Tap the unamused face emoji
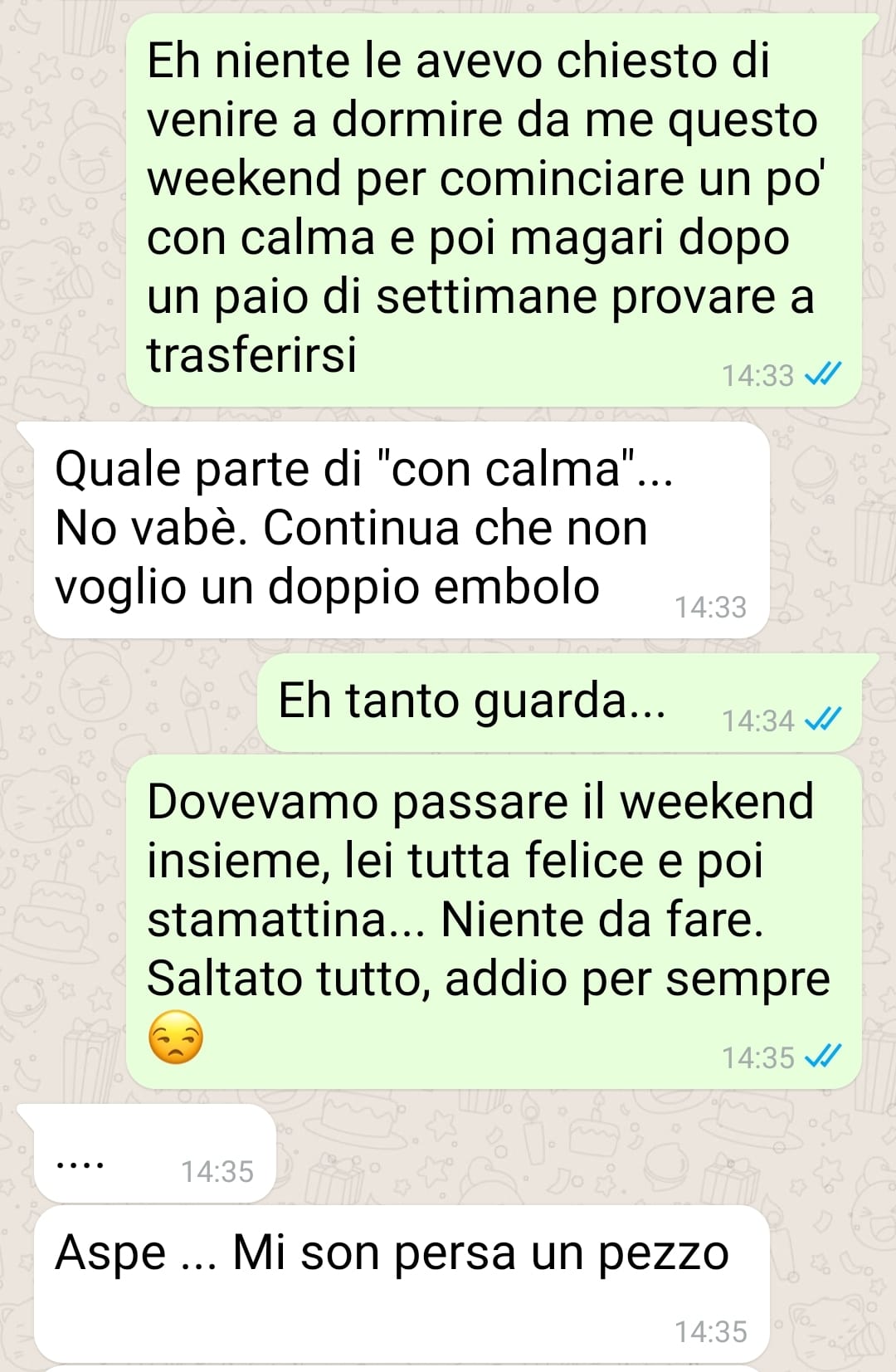 [175, 1038]
